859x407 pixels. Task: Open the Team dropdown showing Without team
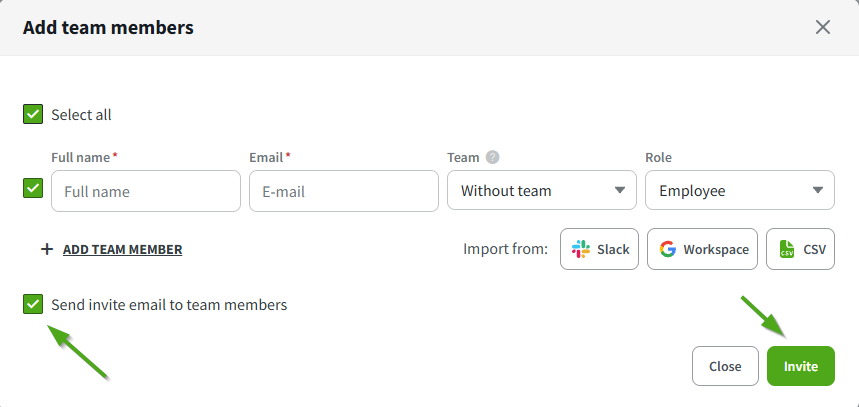pos(541,190)
